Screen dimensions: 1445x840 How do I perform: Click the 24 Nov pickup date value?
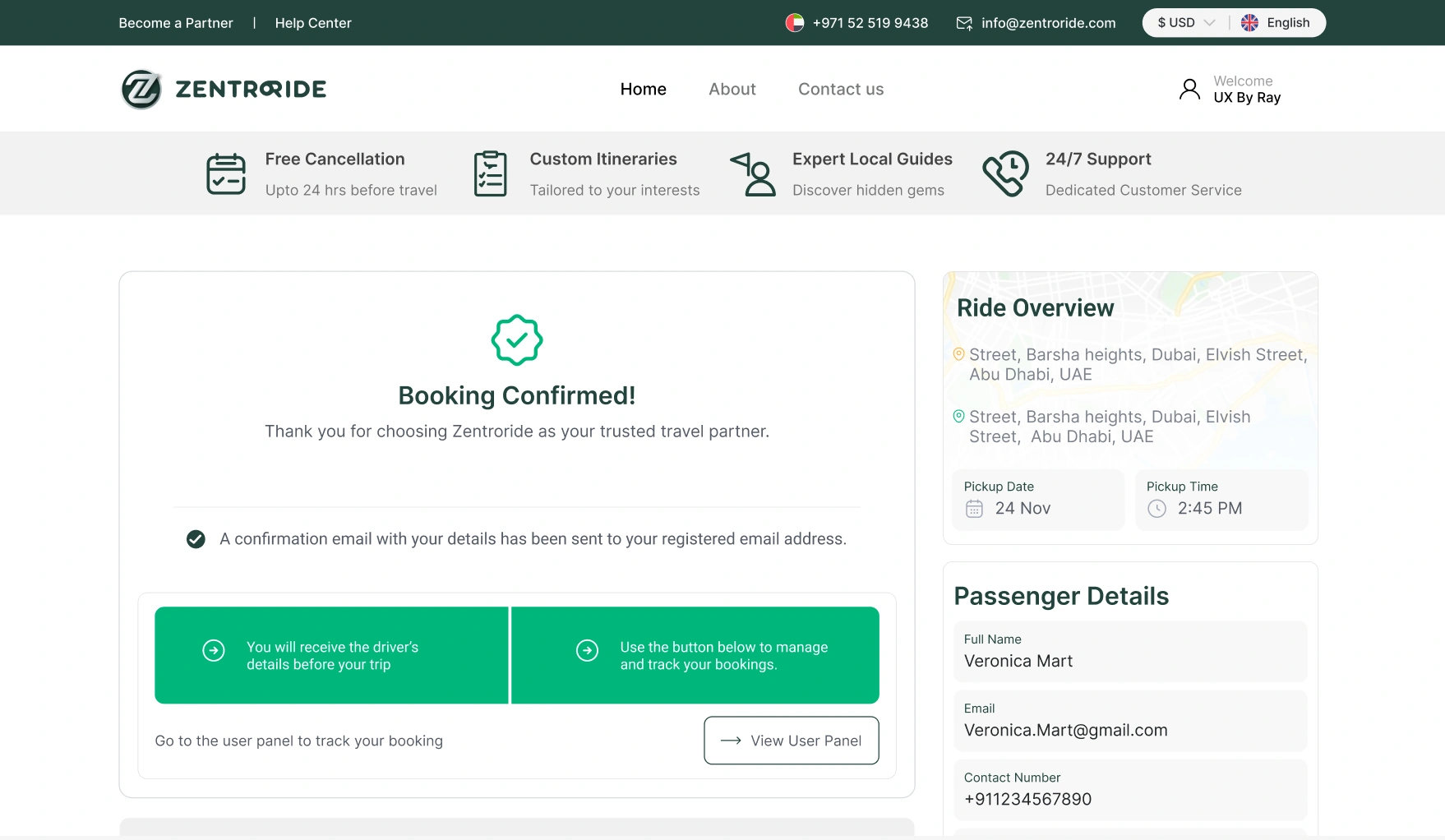click(x=1023, y=509)
